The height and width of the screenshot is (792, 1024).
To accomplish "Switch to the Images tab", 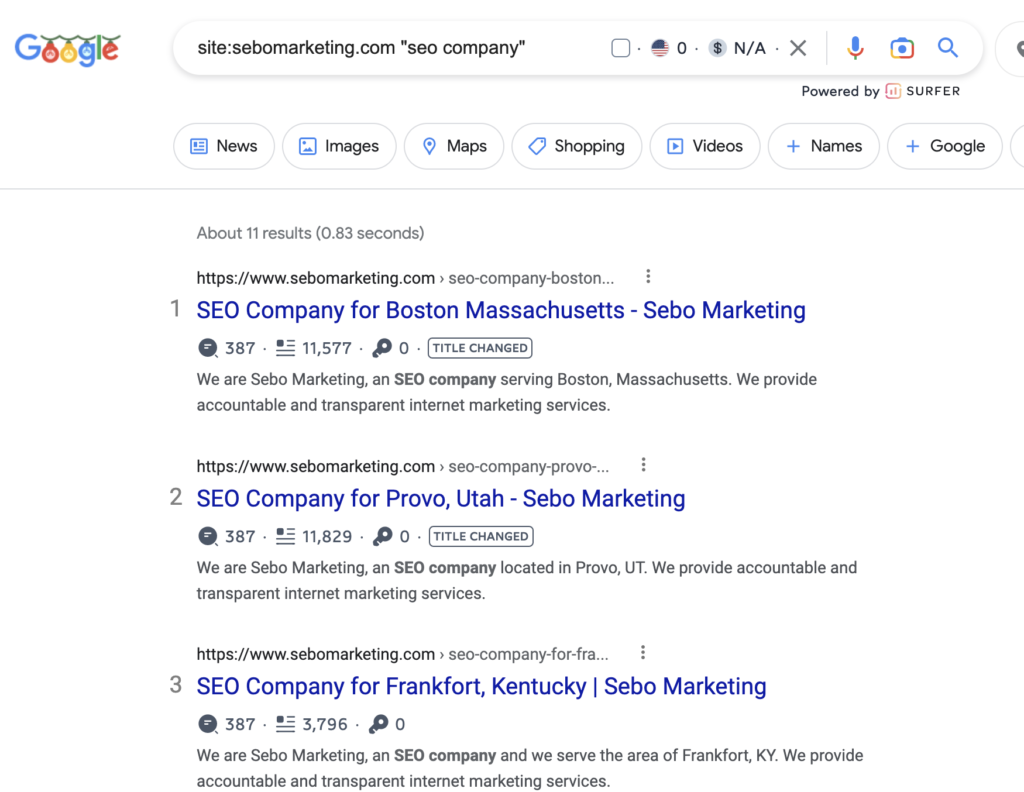I will (339, 146).
